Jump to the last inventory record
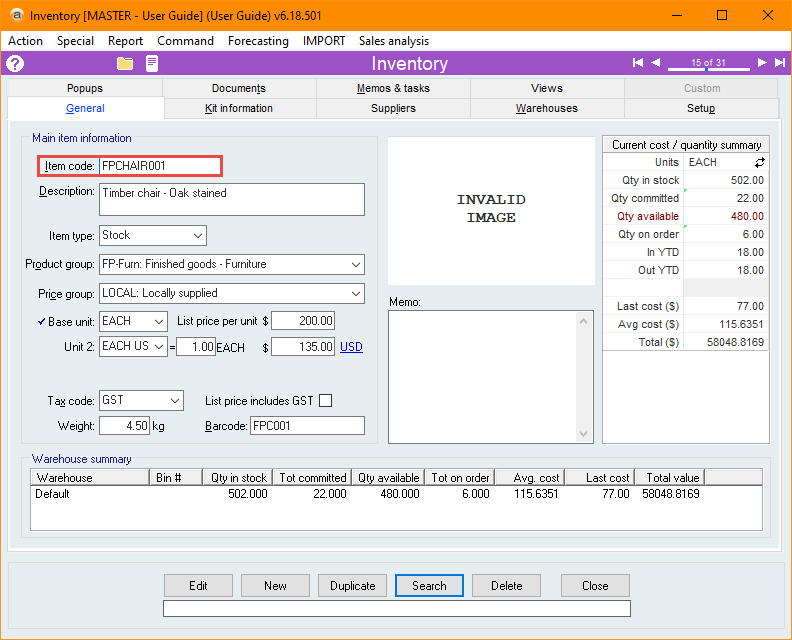This screenshot has width=792, height=640. click(780, 63)
